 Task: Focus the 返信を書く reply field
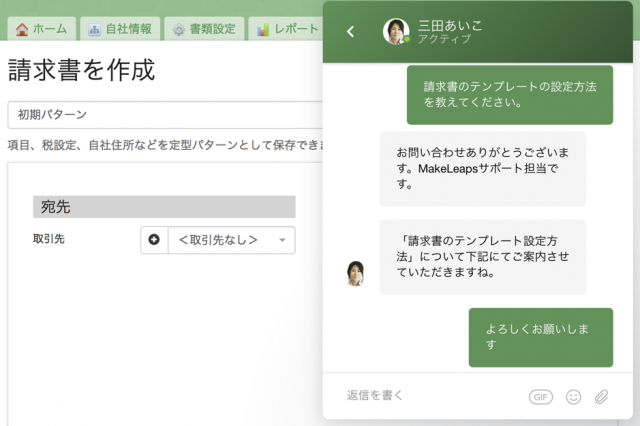[x=430, y=396]
